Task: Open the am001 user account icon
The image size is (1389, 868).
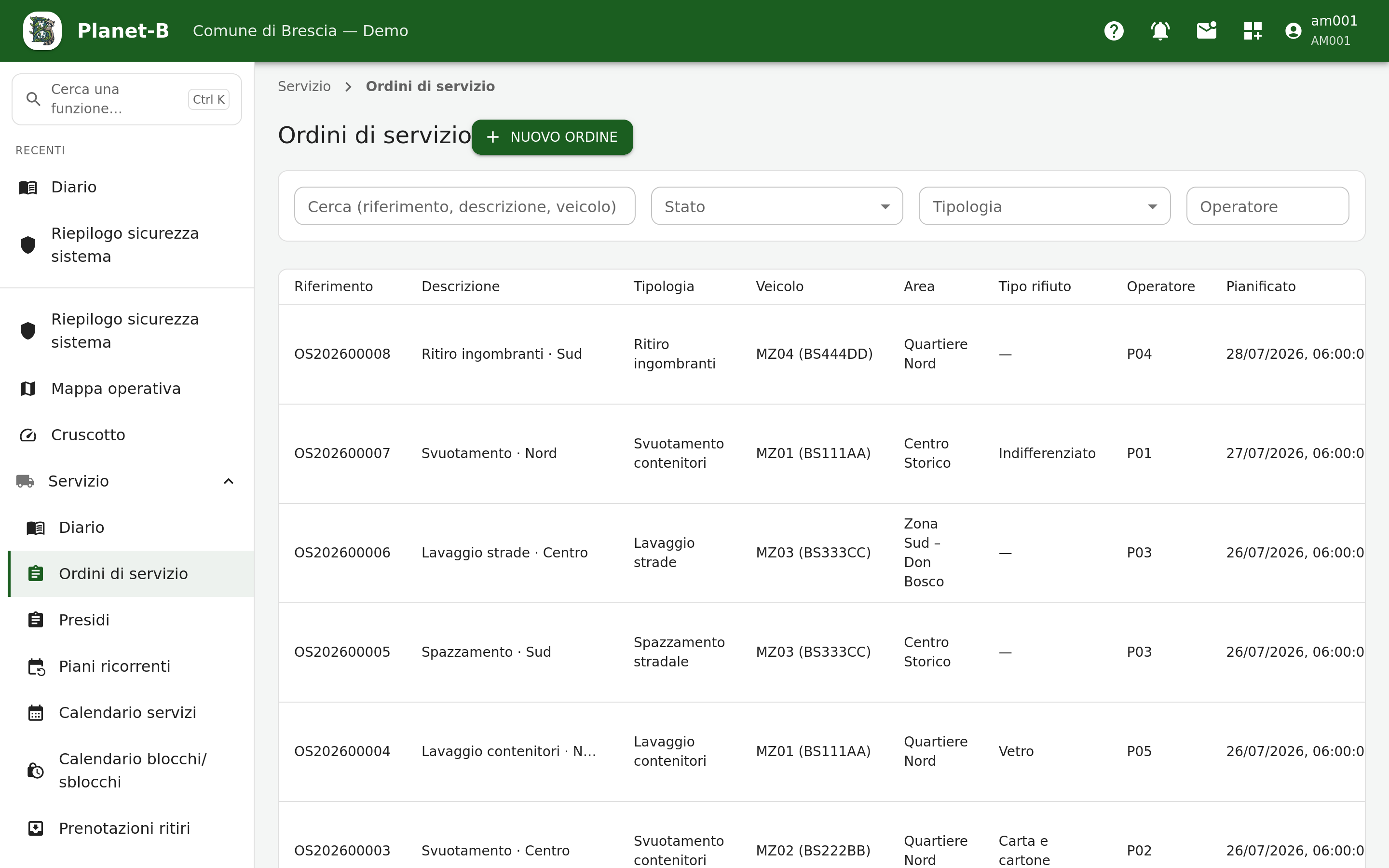Action: [1293, 30]
